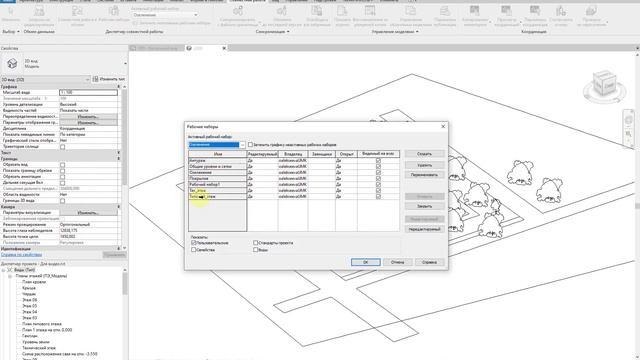Open the type selector dropdown in Properties
This screenshot has height=360, width=640.
pyautogui.click(x=125, y=64)
